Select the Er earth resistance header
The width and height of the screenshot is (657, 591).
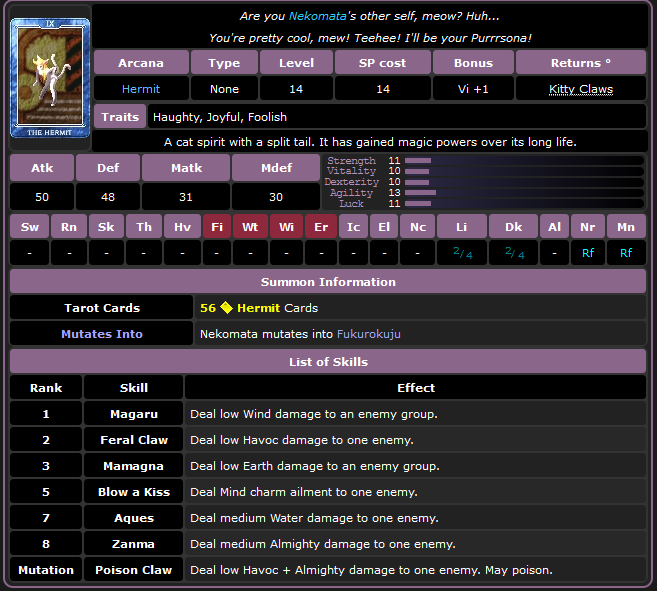click(321, 227)
